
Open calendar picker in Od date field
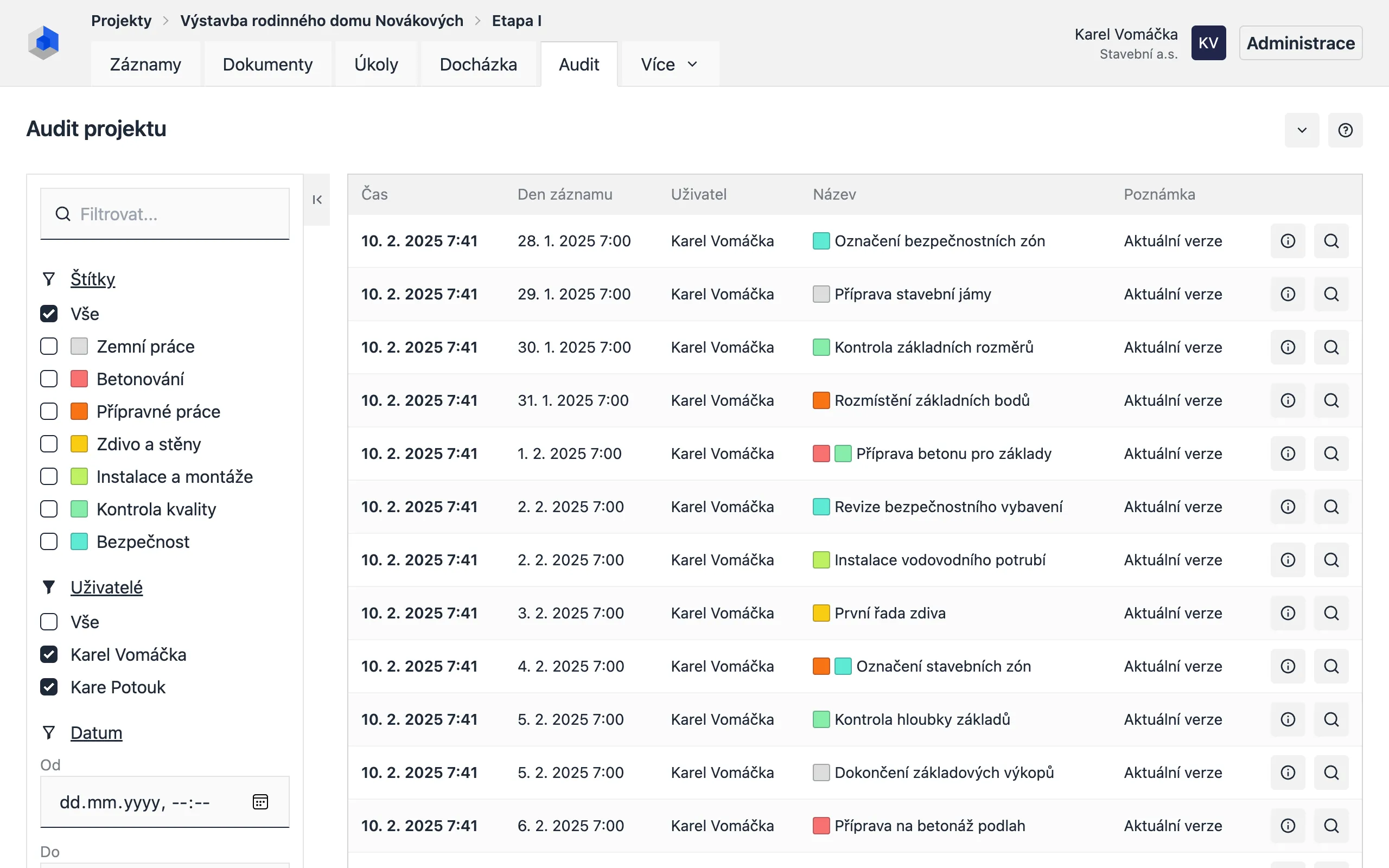(x=260, y=801)
